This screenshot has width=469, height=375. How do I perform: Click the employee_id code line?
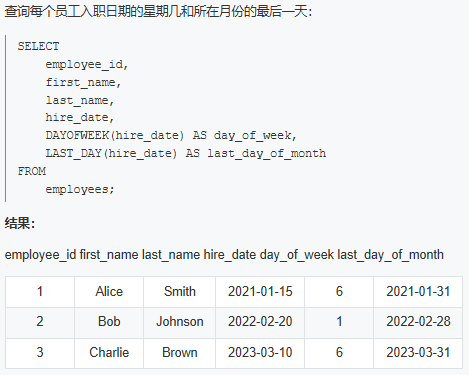[87, 64]
